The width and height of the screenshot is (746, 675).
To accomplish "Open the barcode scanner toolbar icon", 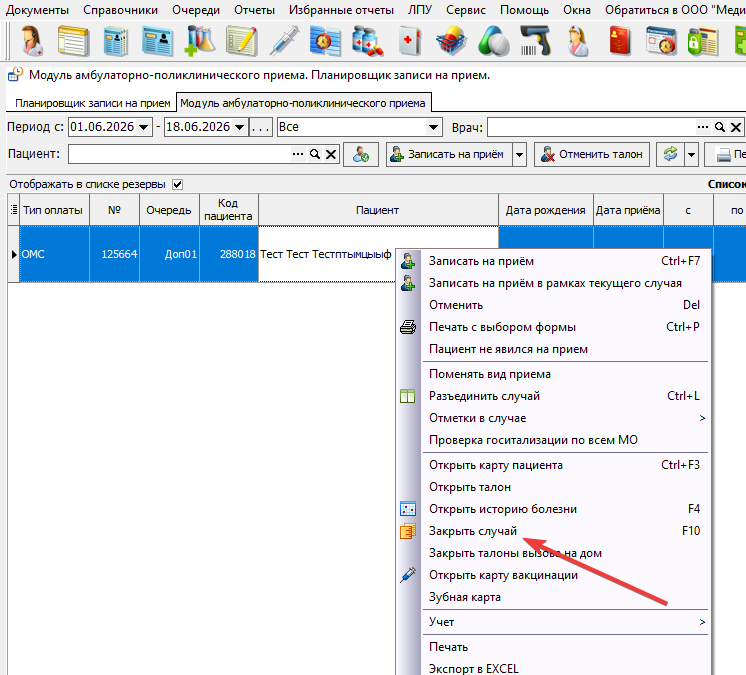I will click(536, 41).
